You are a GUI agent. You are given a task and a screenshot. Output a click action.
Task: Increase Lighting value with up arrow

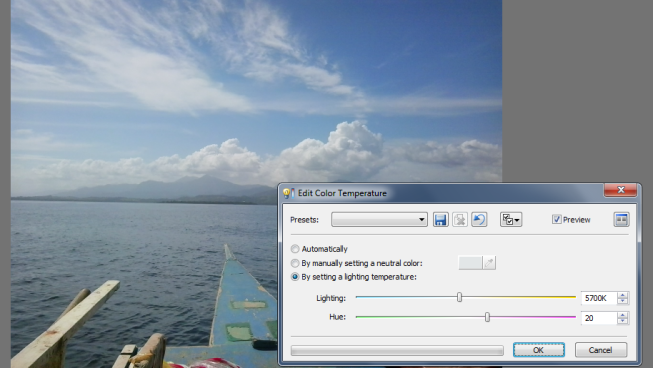pyautogui.click(x=623, y=295)
